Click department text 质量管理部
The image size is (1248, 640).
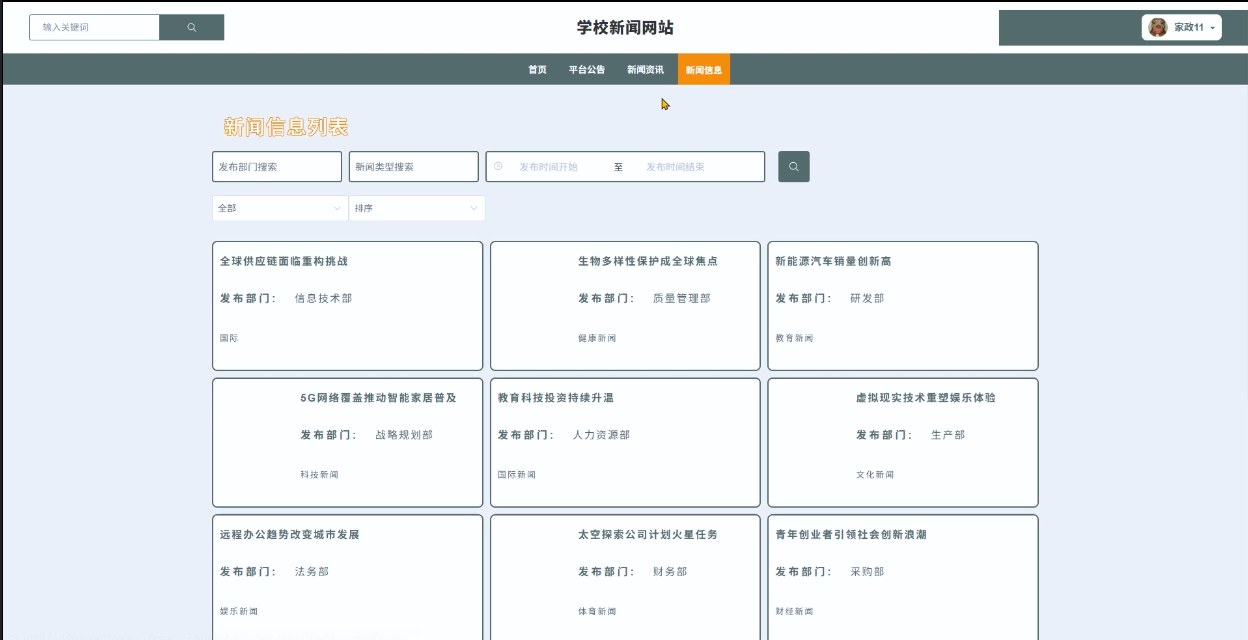[682, 298]
